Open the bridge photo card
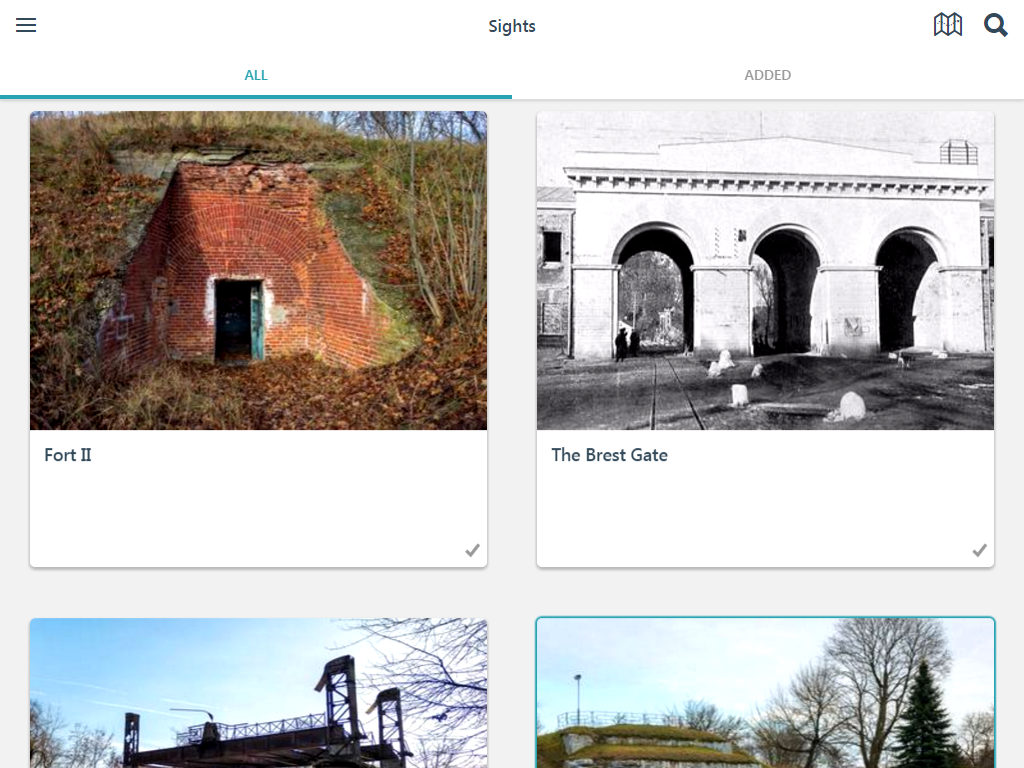Viewport: 1024px width, 768px height. (x=259, y=693)
